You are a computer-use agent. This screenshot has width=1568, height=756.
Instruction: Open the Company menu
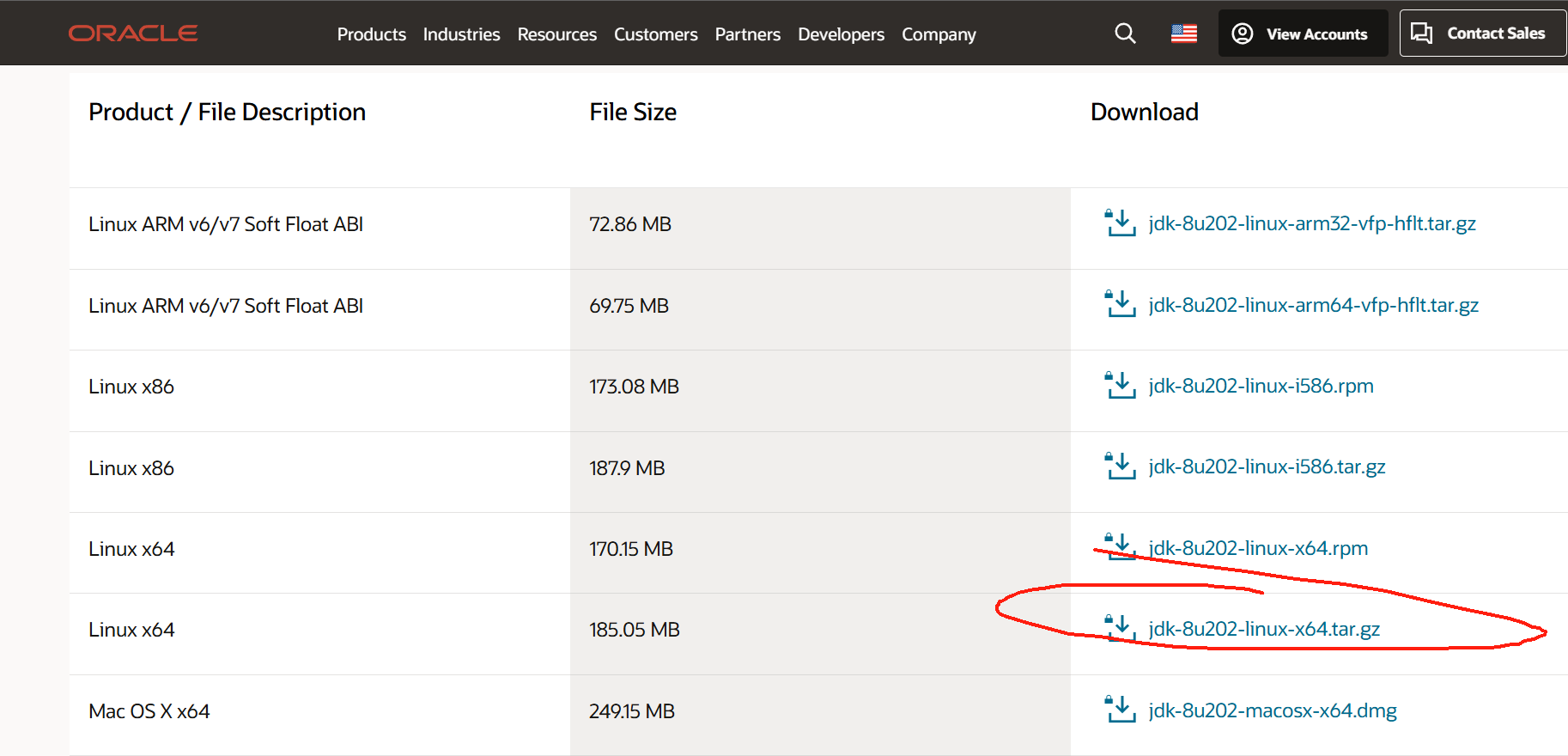point(939,34)
